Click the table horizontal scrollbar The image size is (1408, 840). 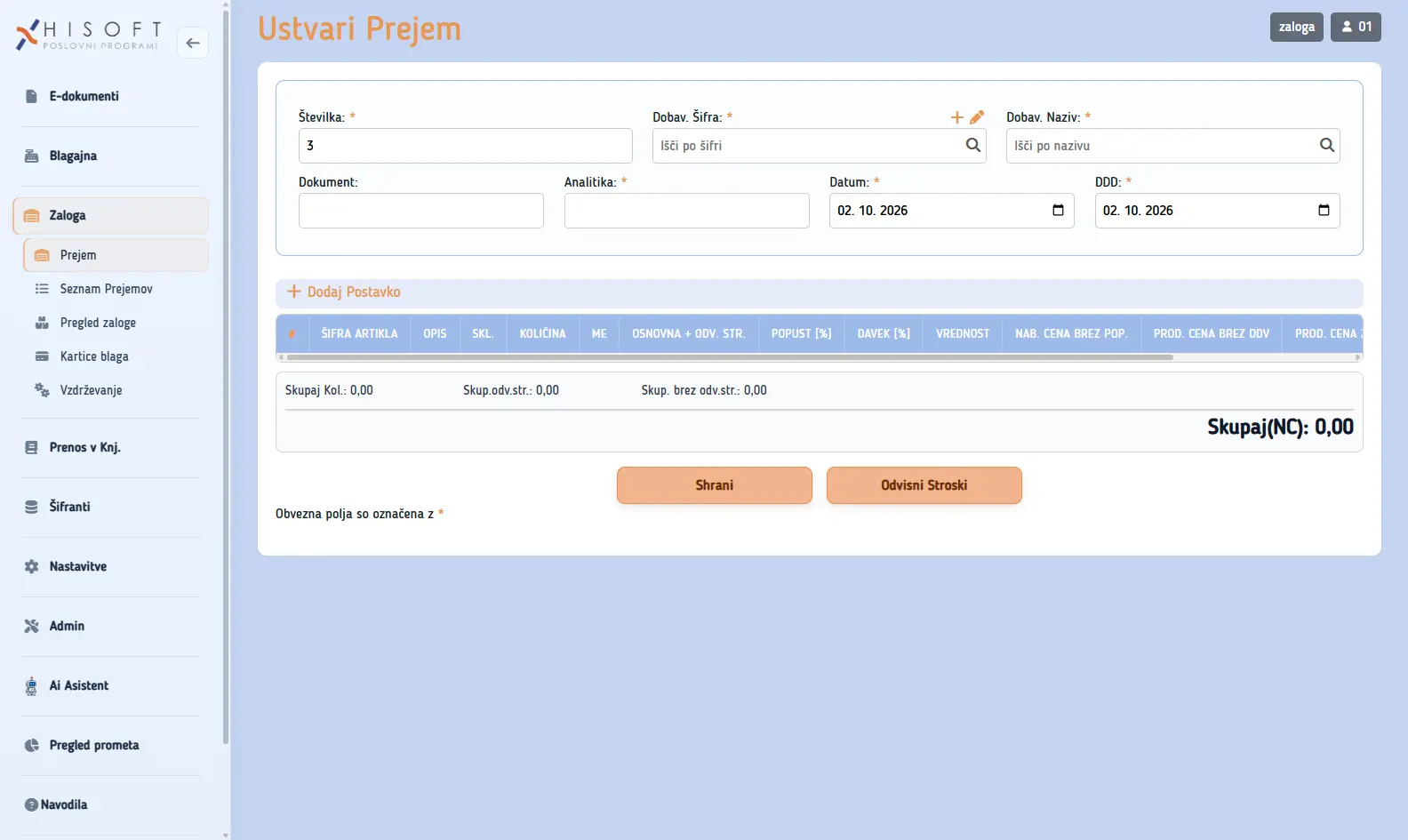pyautogui.click(x=729, y=357)
